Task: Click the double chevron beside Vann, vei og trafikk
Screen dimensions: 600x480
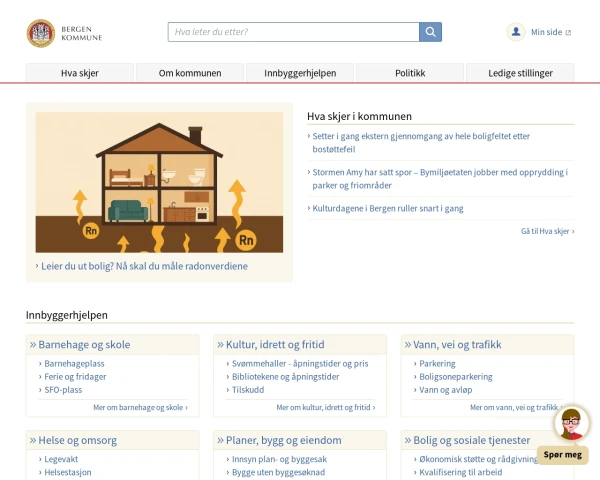Action: (408, 344)
